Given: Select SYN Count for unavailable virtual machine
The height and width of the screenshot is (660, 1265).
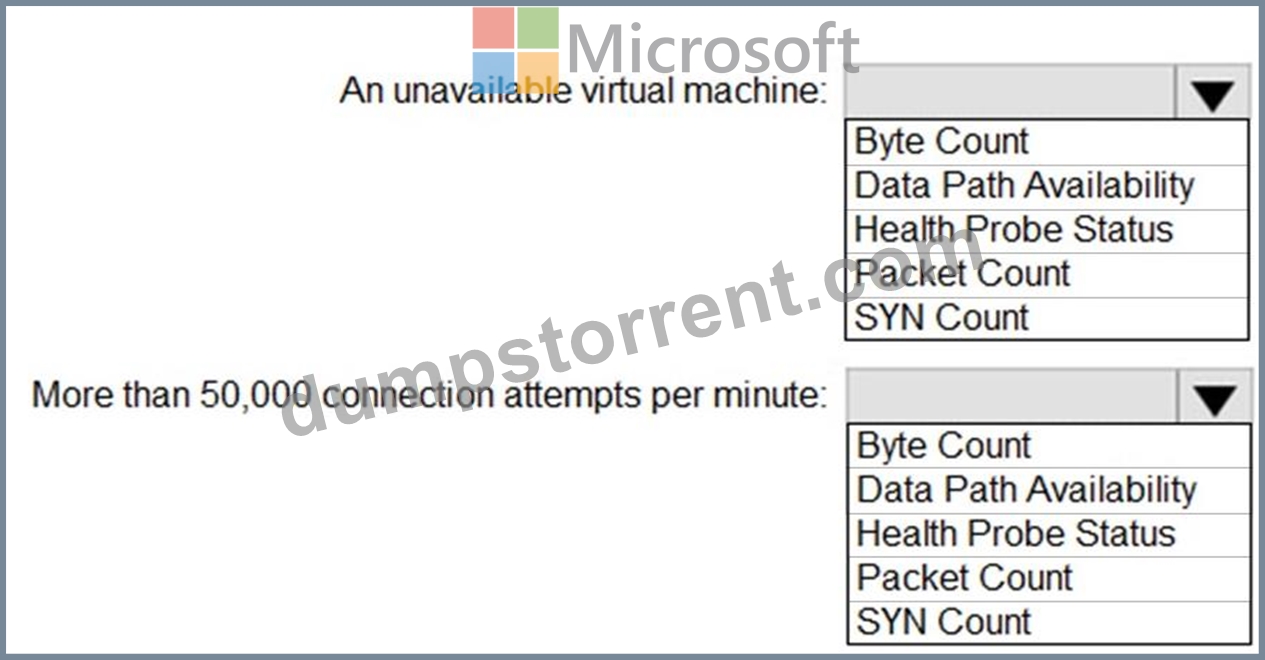Looking at the screenshot, I should point(1047,318).
